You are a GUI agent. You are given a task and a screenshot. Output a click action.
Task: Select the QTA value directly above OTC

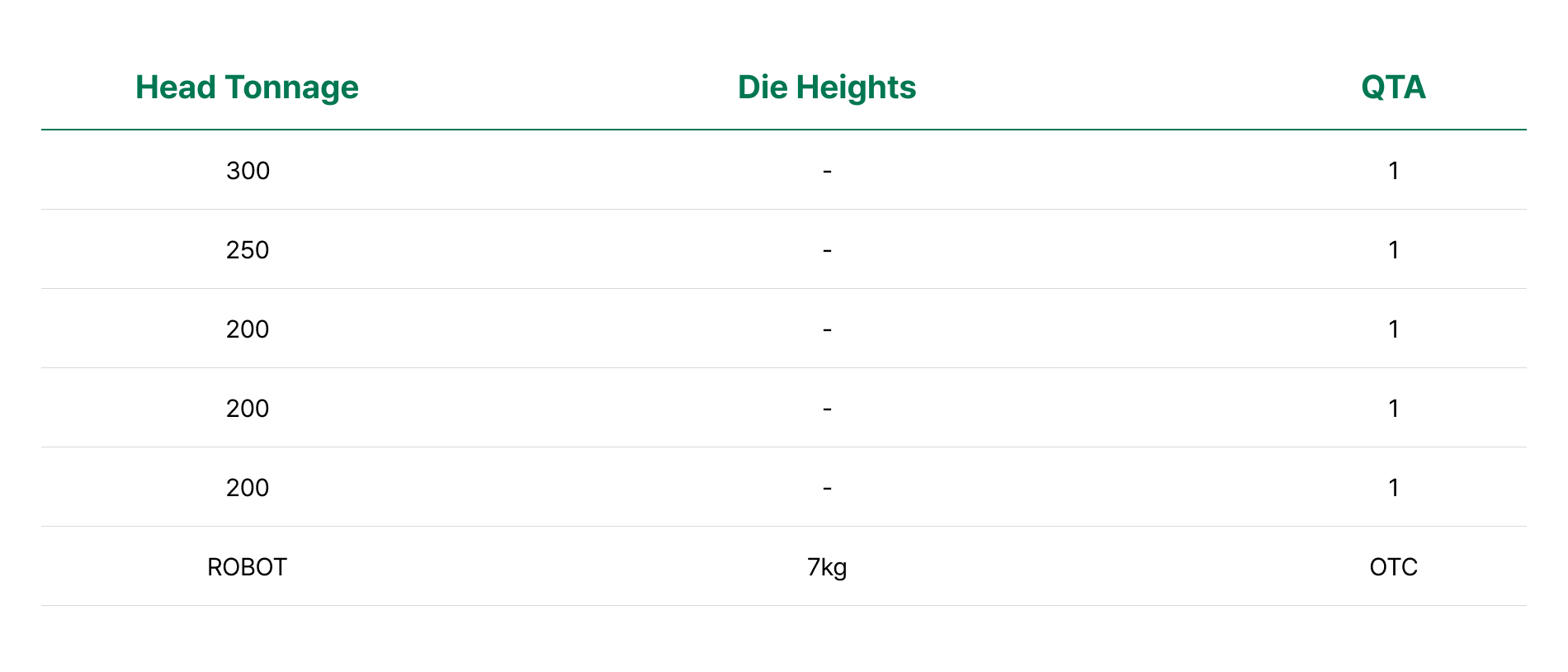pos(1393,488)
